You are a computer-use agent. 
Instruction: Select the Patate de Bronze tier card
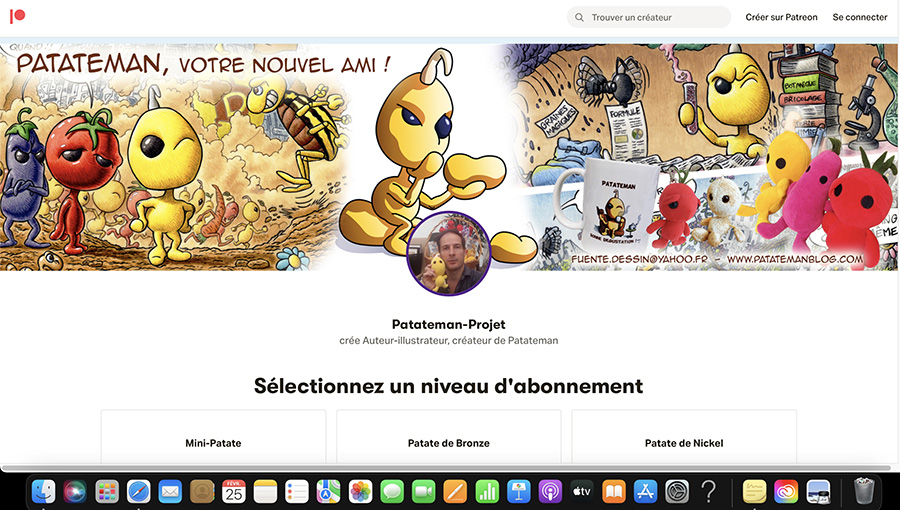(449, 436)
